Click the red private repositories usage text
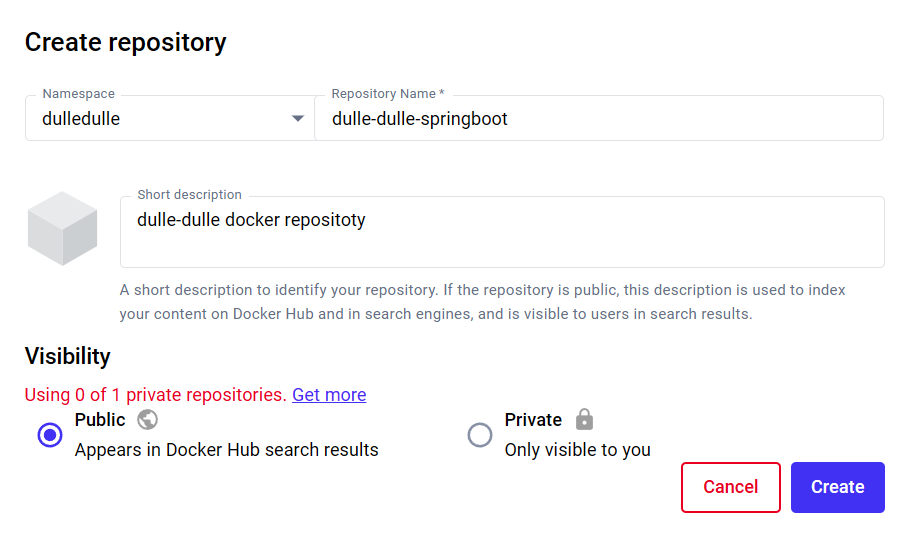The image size is (901, 538). (155, 395)
